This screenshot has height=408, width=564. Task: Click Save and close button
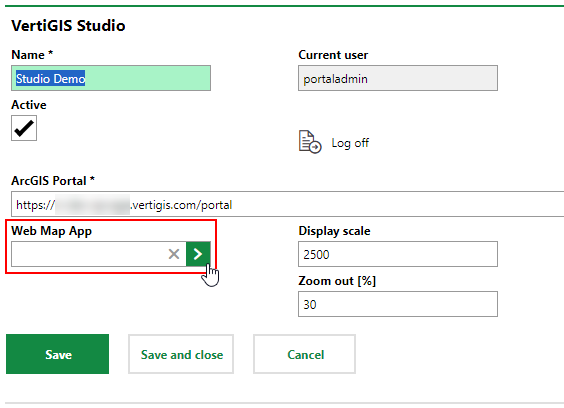[x=181, y=354]
